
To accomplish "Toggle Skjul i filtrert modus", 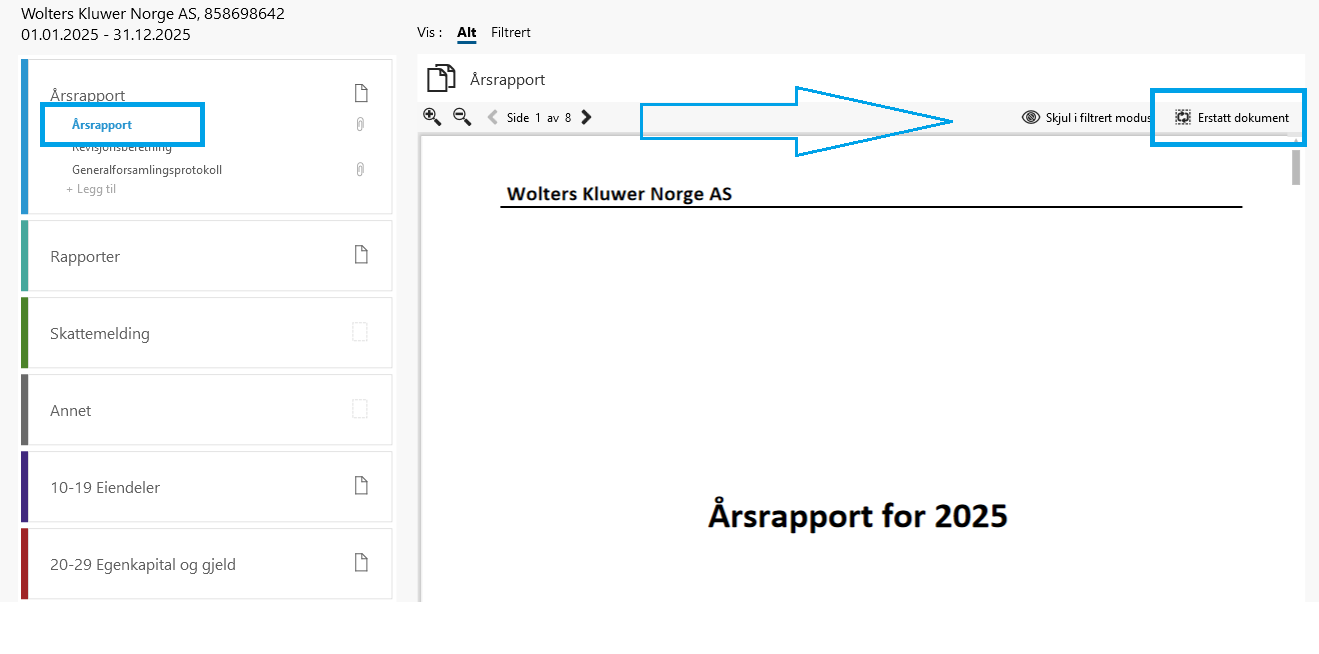I will (1087, 117).
